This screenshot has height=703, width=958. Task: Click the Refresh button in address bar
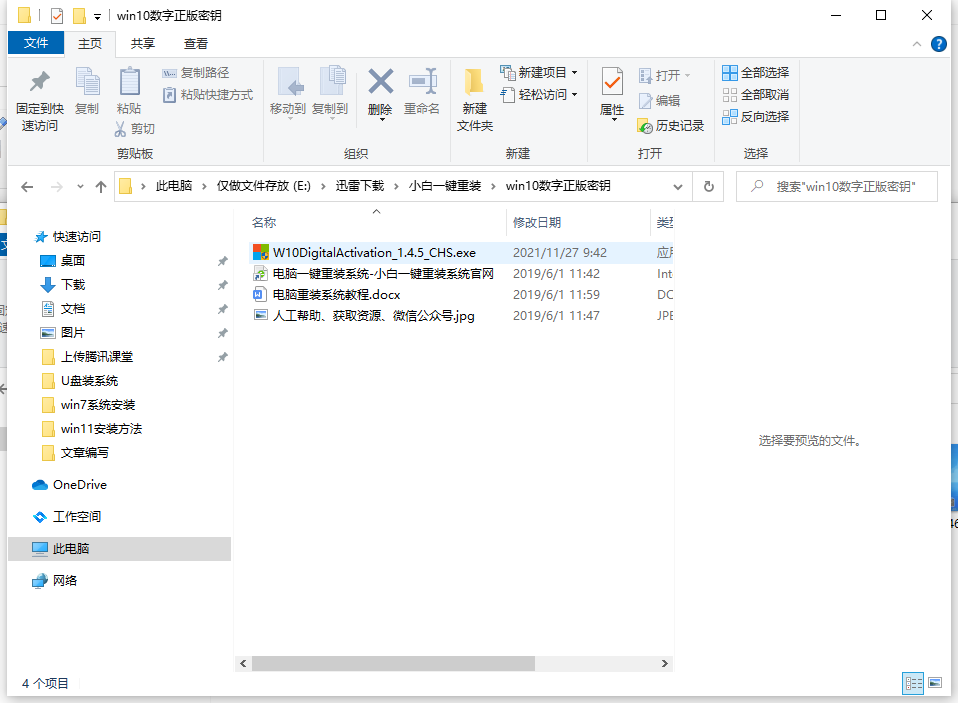[x=709, y=186]
